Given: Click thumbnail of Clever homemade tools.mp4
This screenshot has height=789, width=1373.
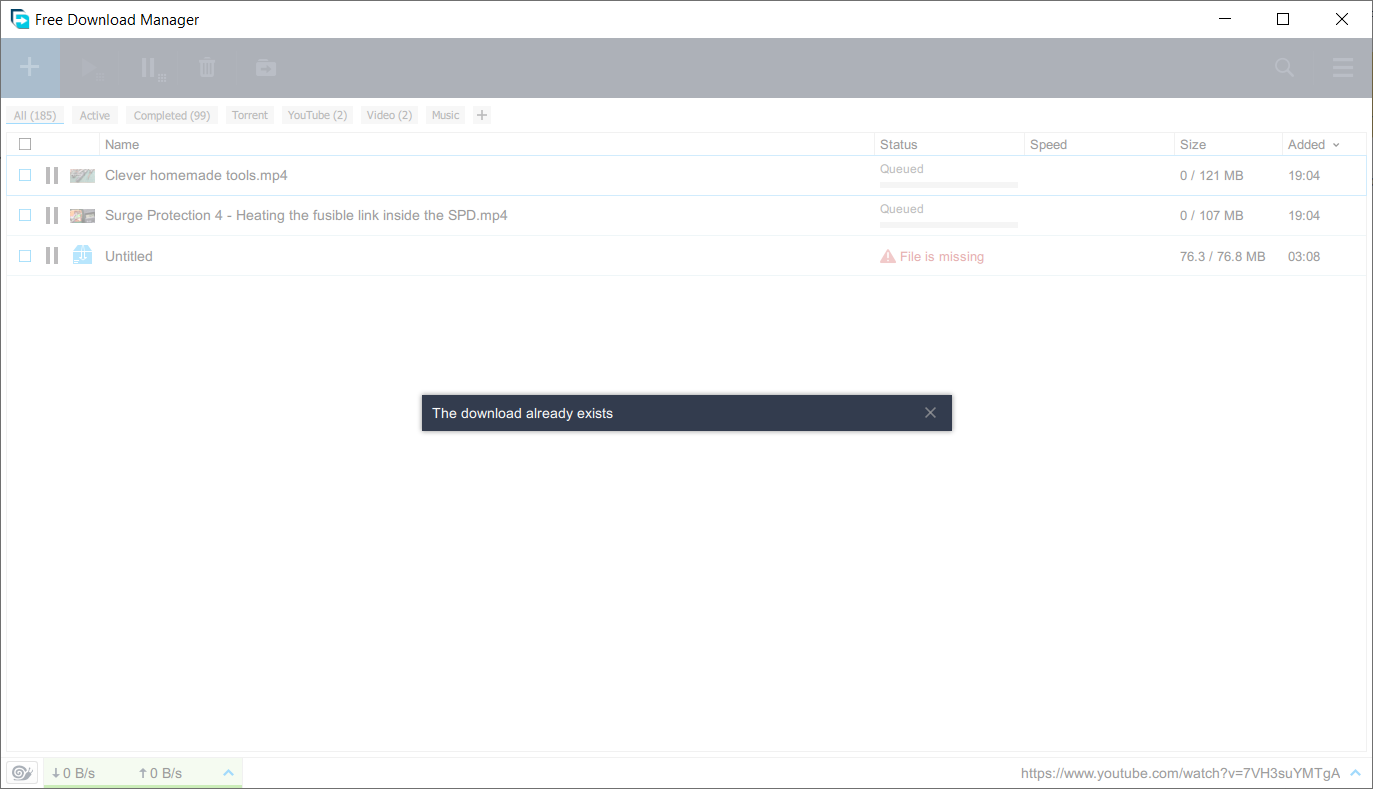Looking at the screenshot, I should click(x=82, y=175).
